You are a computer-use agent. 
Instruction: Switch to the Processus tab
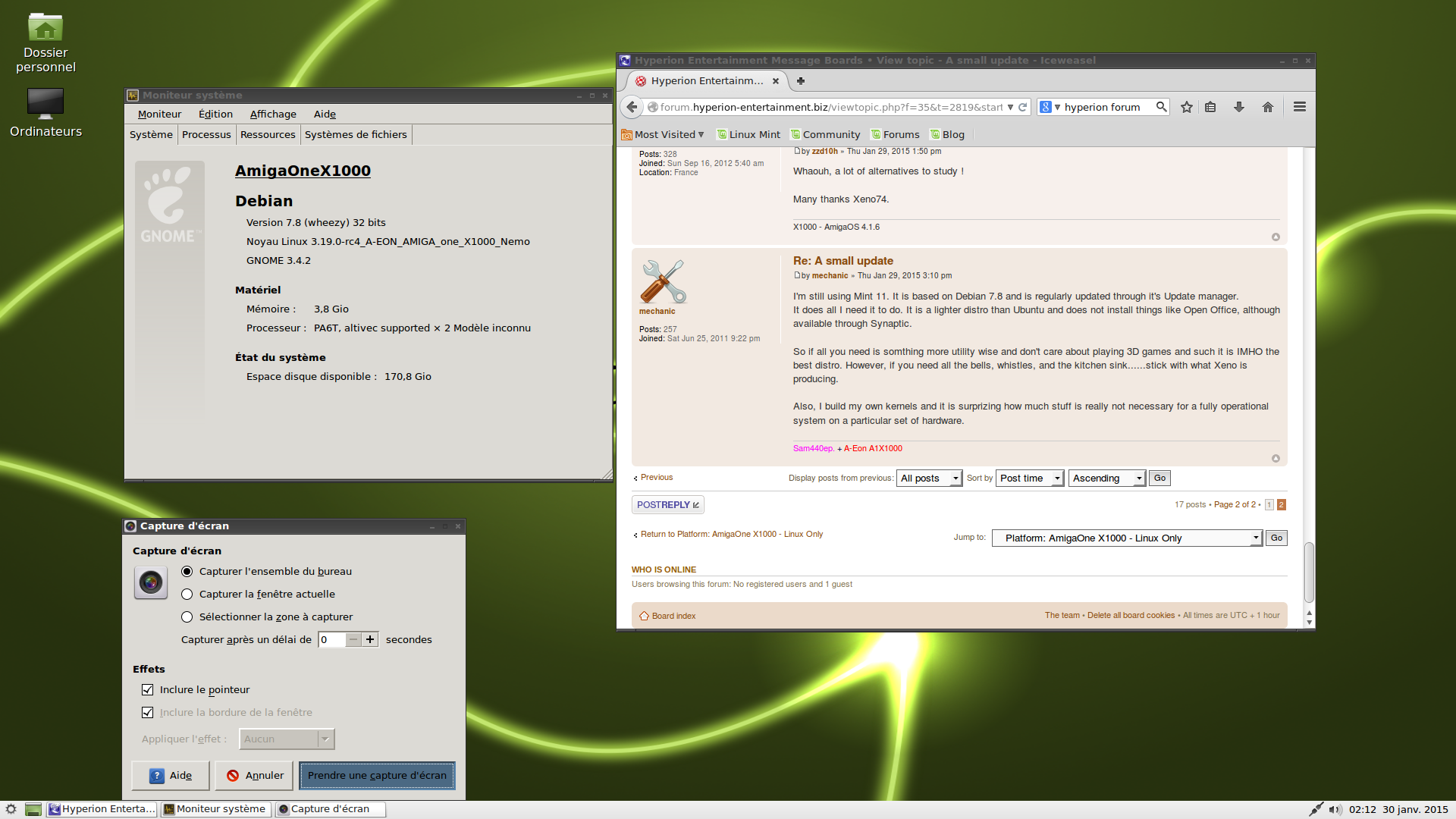coord(206,135)
